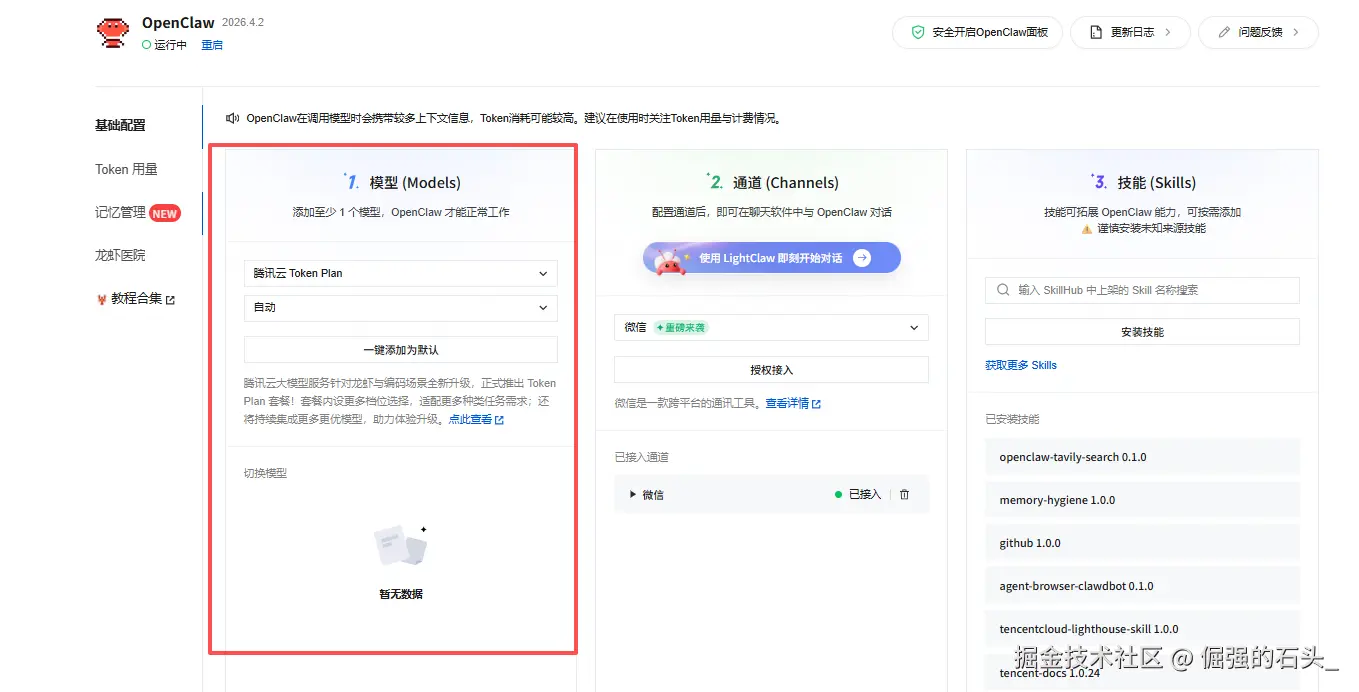The height and width of the screenshot is (692, 1359).
Task: Go to the 龙虾医院 tab
Action: [120, 255]
